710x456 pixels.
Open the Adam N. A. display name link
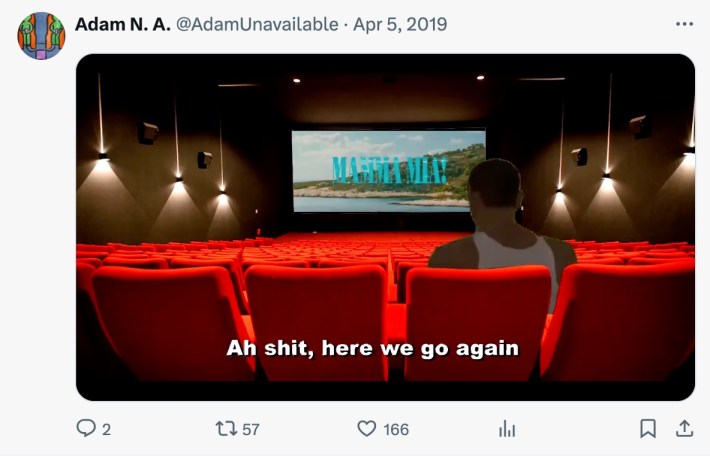[122, 24]
